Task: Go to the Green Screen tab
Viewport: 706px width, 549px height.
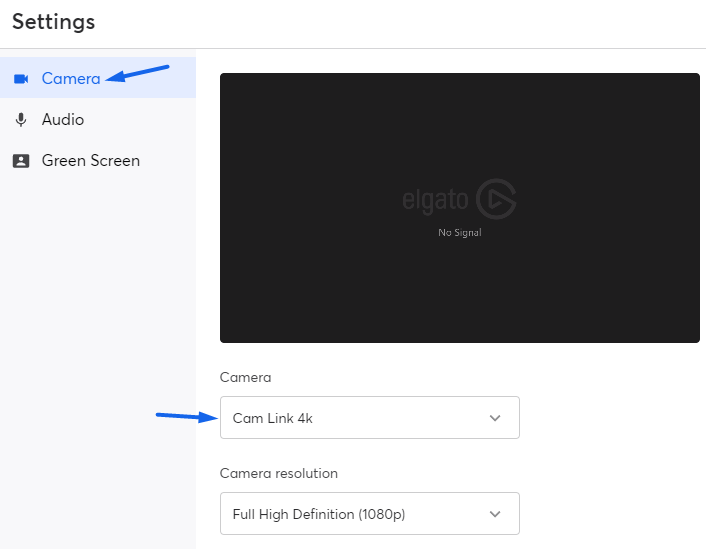Action: [98, 160]
